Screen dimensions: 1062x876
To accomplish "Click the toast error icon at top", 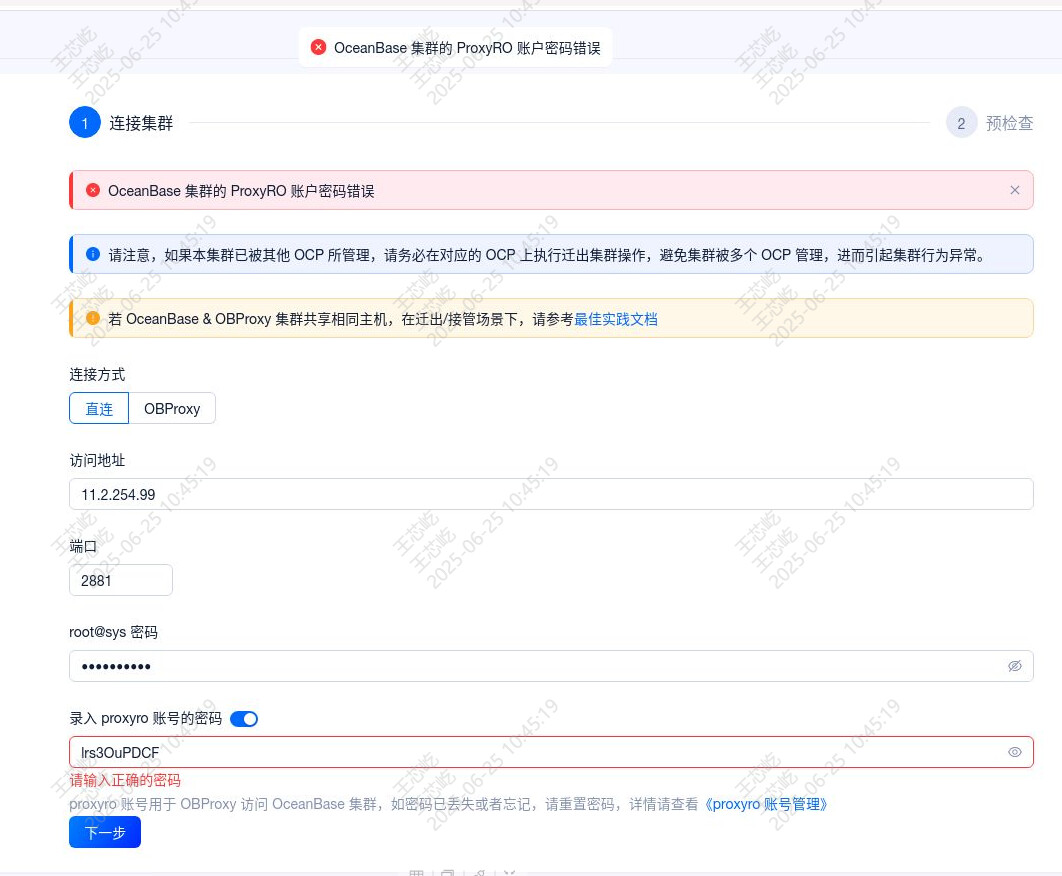I will [318, 47].
